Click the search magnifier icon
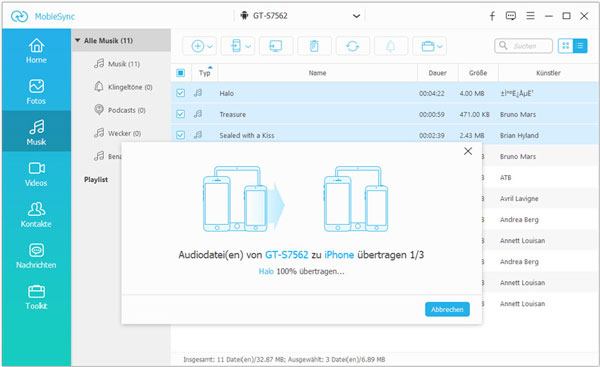 (503, 46)
